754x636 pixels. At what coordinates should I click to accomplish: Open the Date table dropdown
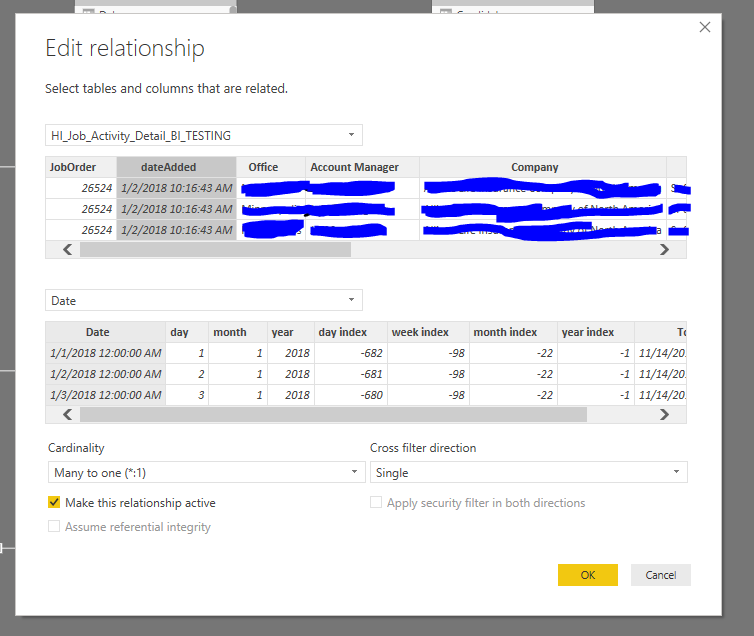pos(204,300)
